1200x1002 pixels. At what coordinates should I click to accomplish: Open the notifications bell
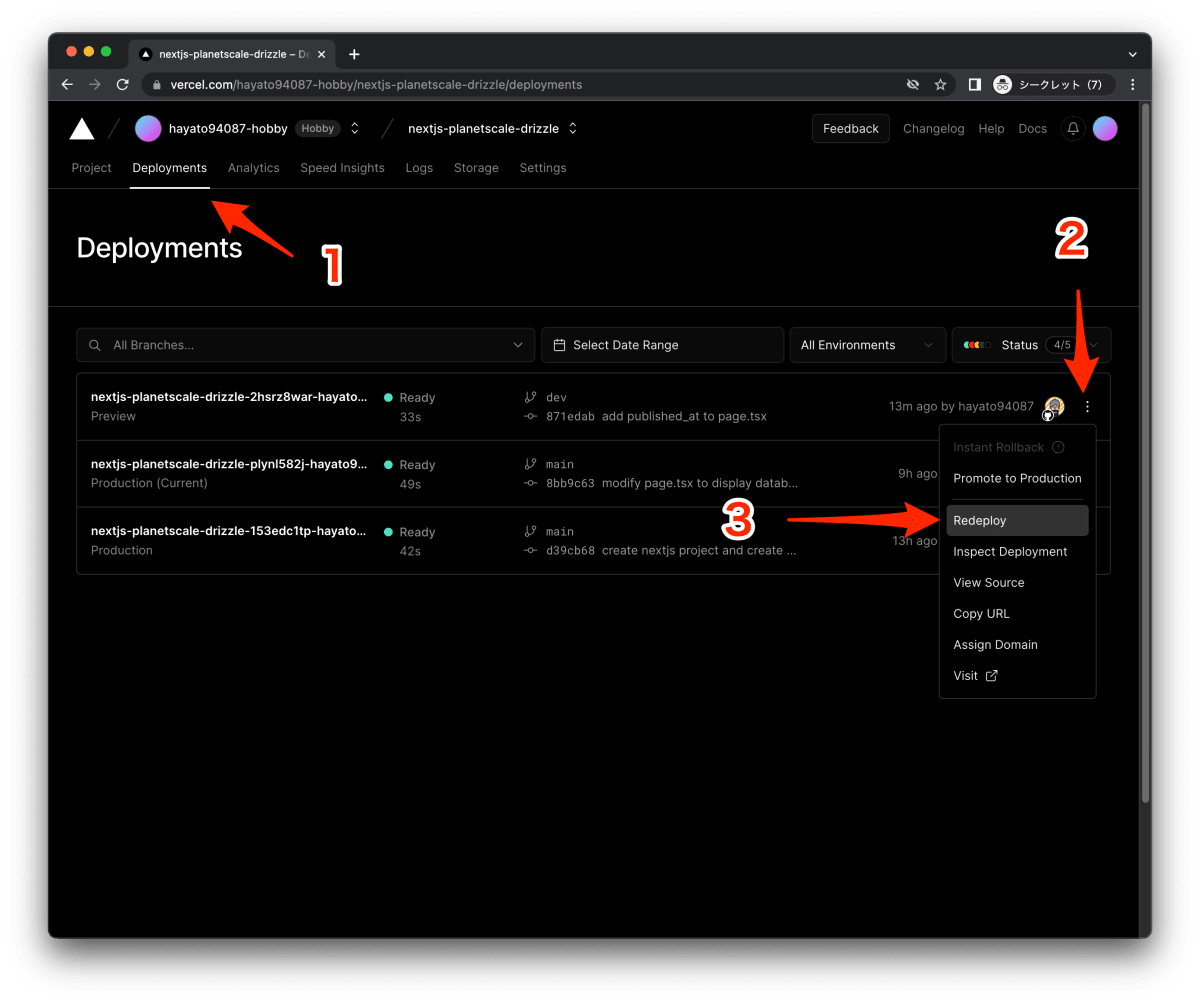1073,128
